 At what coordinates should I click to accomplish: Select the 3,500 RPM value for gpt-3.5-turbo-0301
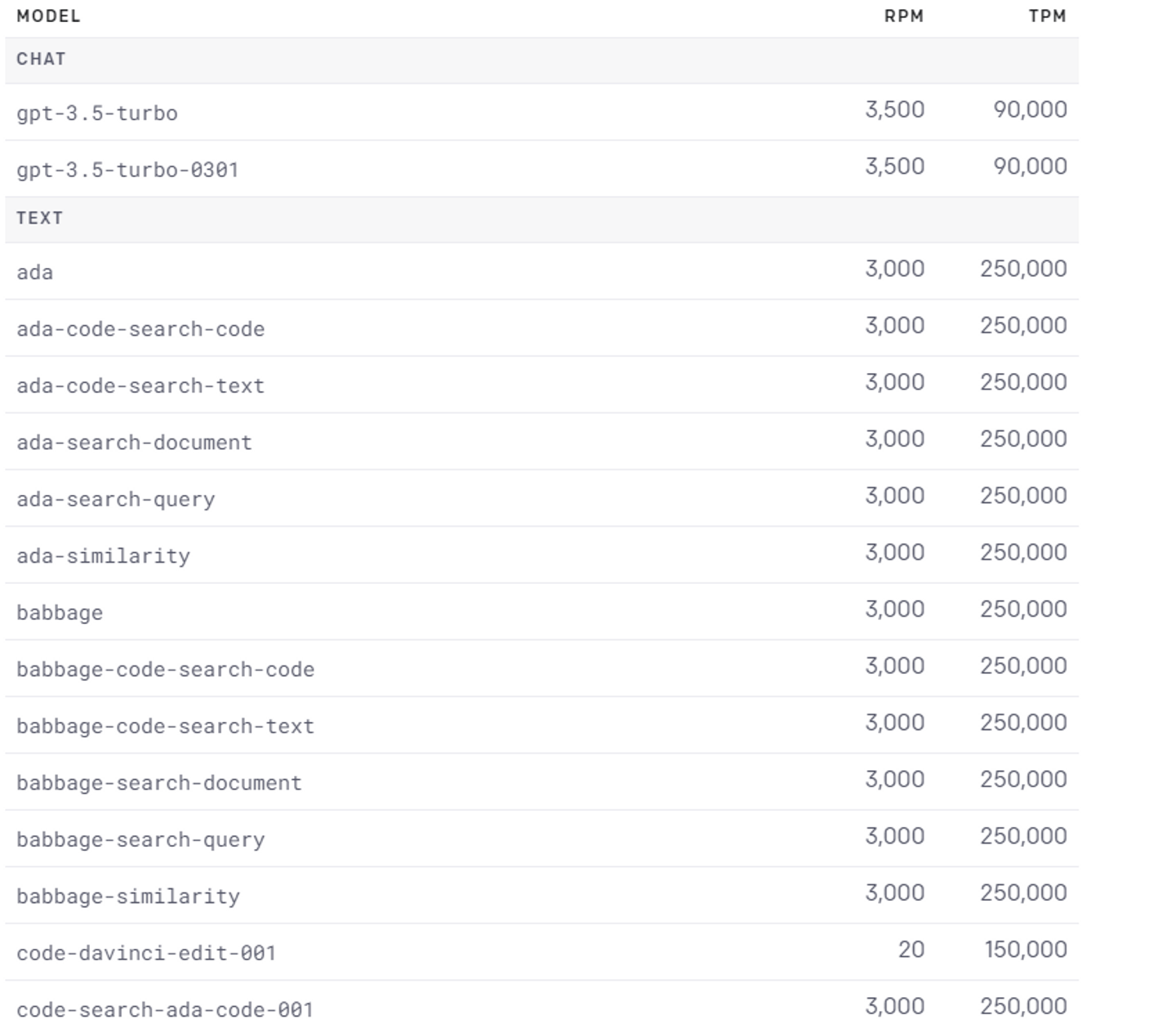pos(895,167)
